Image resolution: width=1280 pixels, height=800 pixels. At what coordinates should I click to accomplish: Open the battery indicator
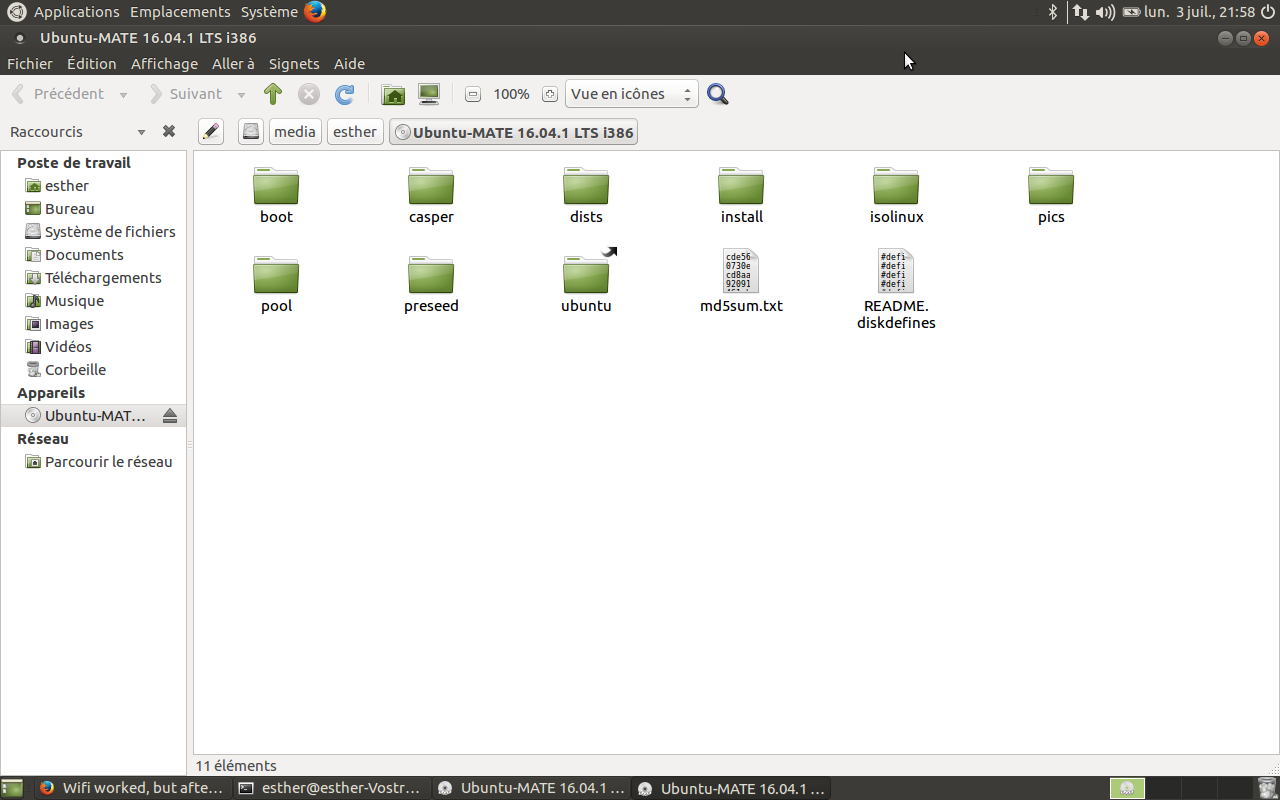click(1131, 12)
